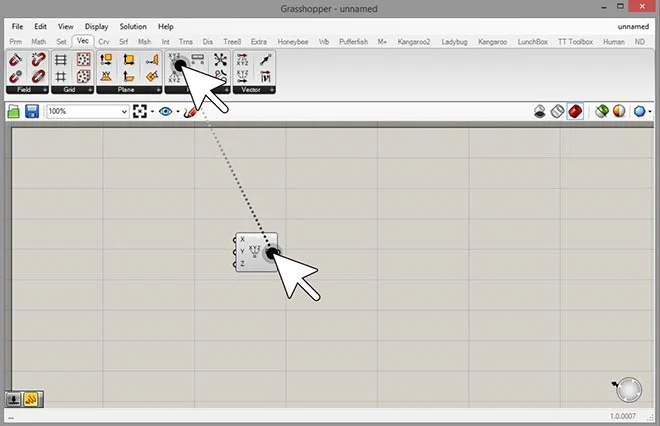Click the unnamed document title button

tap(633, 27)
